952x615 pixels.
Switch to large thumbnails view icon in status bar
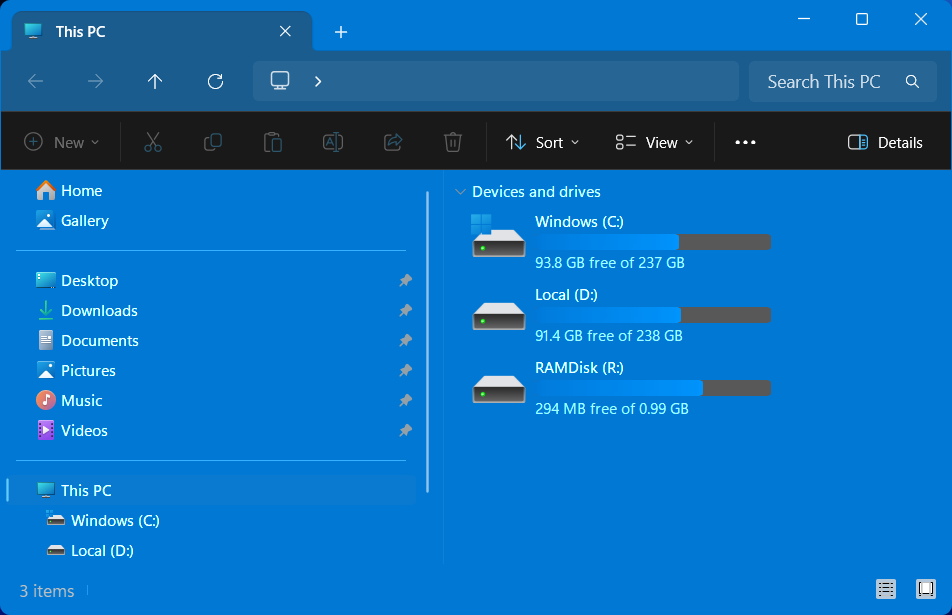pos(926,589)
